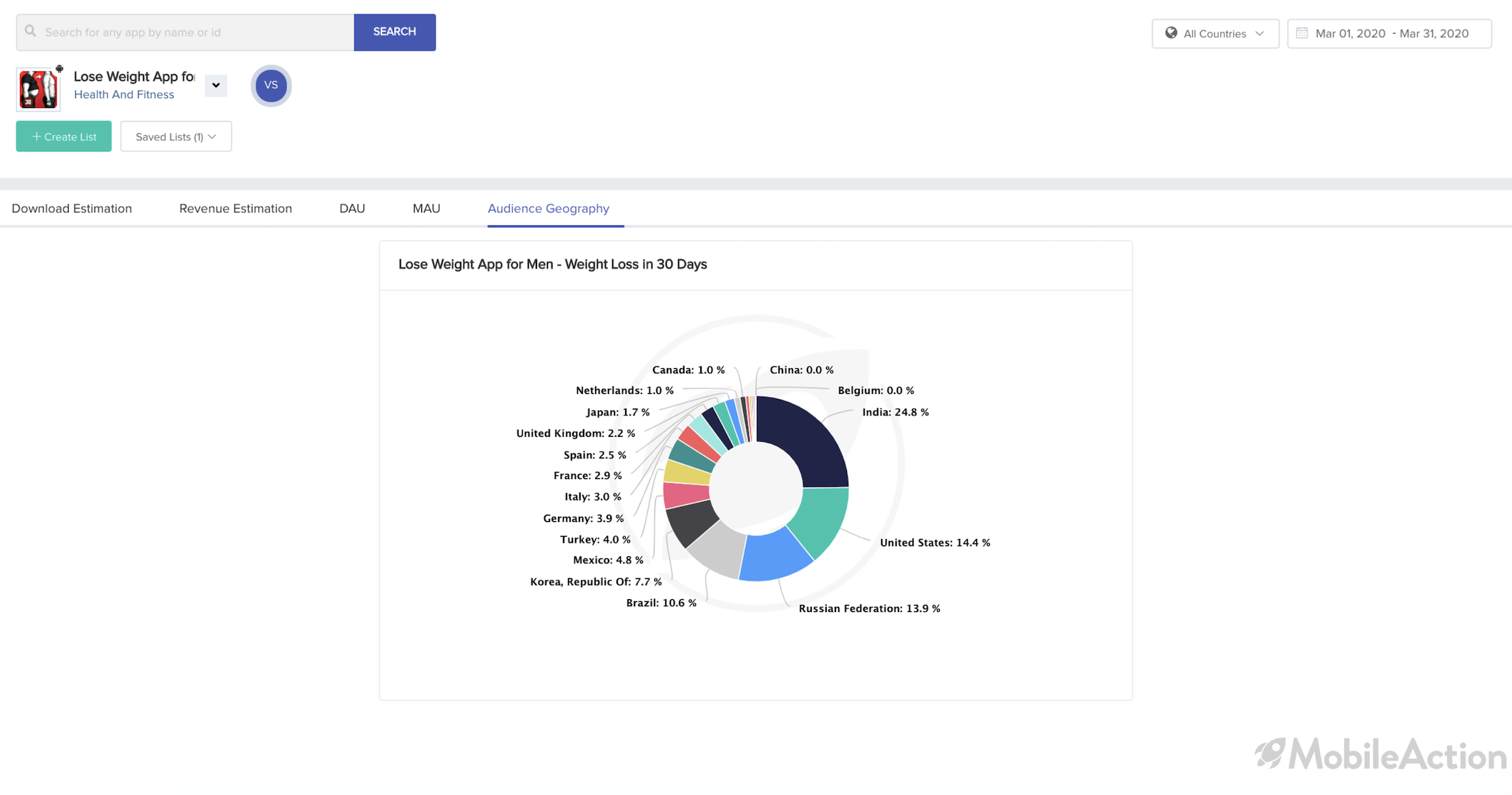This screenshot has height=795, width=1512.
Task: Click the Create List button
Action: click(63, 137)
